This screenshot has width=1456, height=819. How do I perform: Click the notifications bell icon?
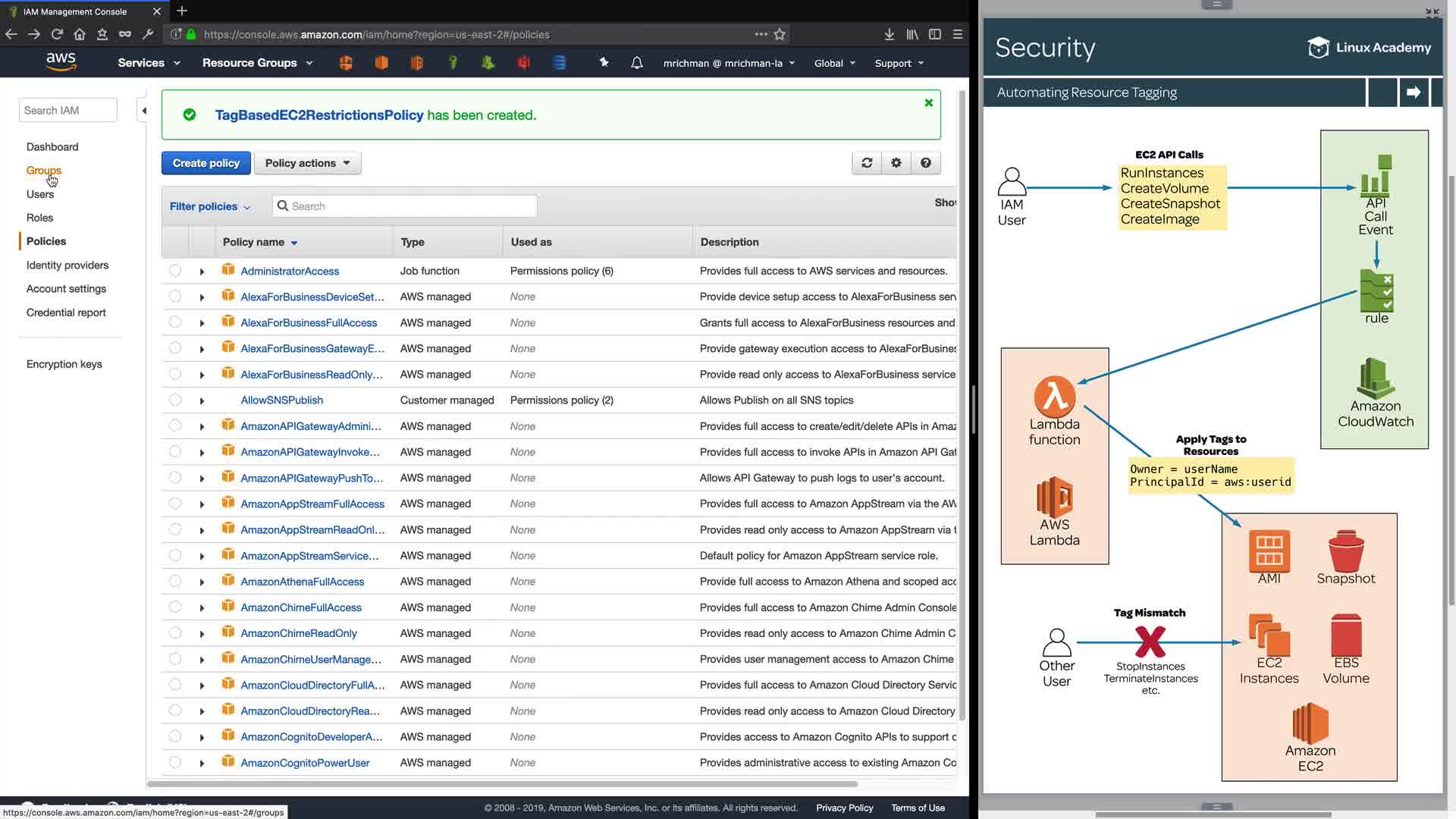637,63
